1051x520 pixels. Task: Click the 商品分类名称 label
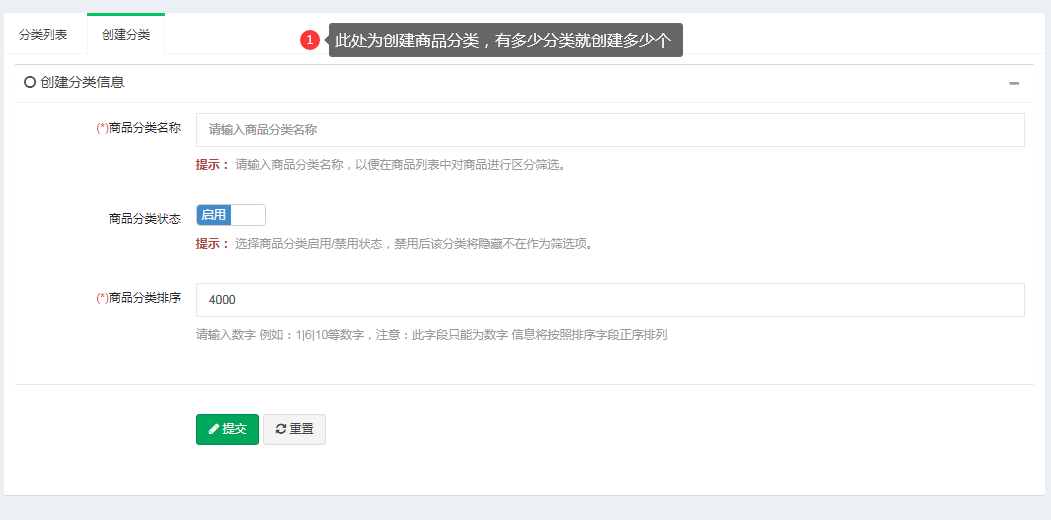139,128
